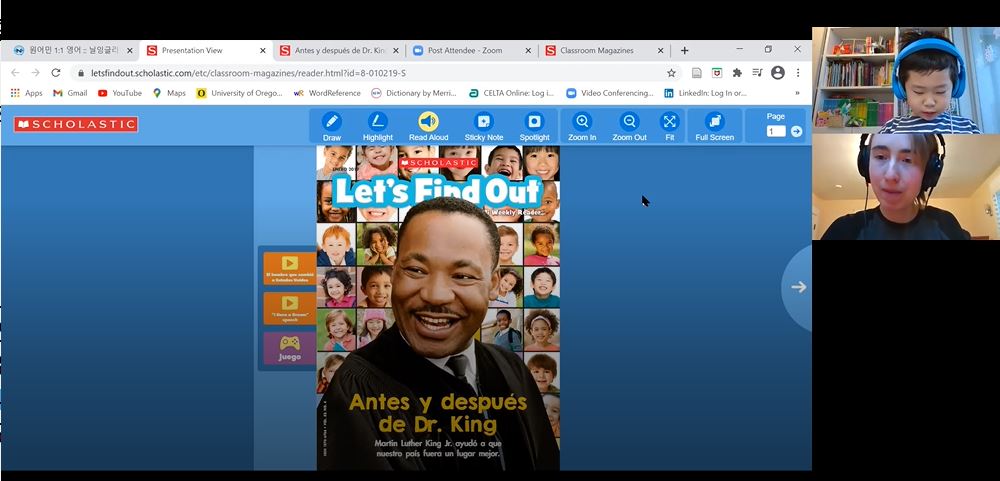Open a new browser tab
Viewport: 1000px width, 481px height.
[684, 50]
